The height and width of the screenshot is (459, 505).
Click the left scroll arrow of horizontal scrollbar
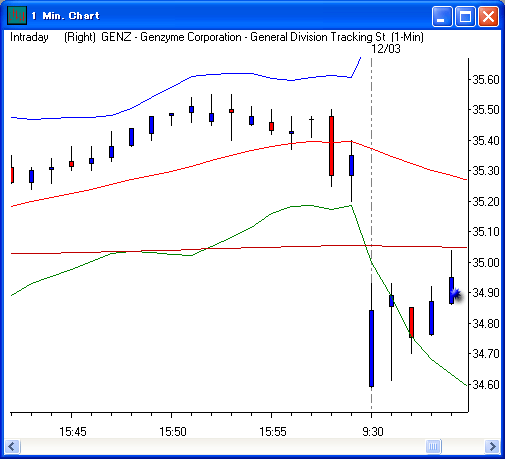click(x=13, y=446)
